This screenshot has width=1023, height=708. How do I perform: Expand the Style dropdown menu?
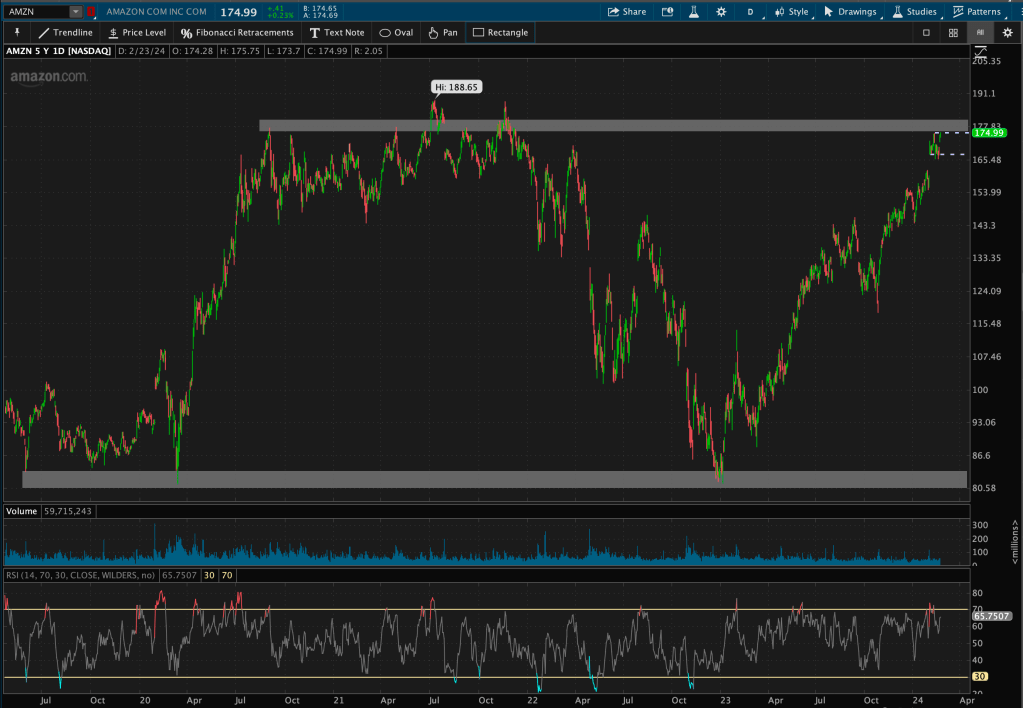791,12
